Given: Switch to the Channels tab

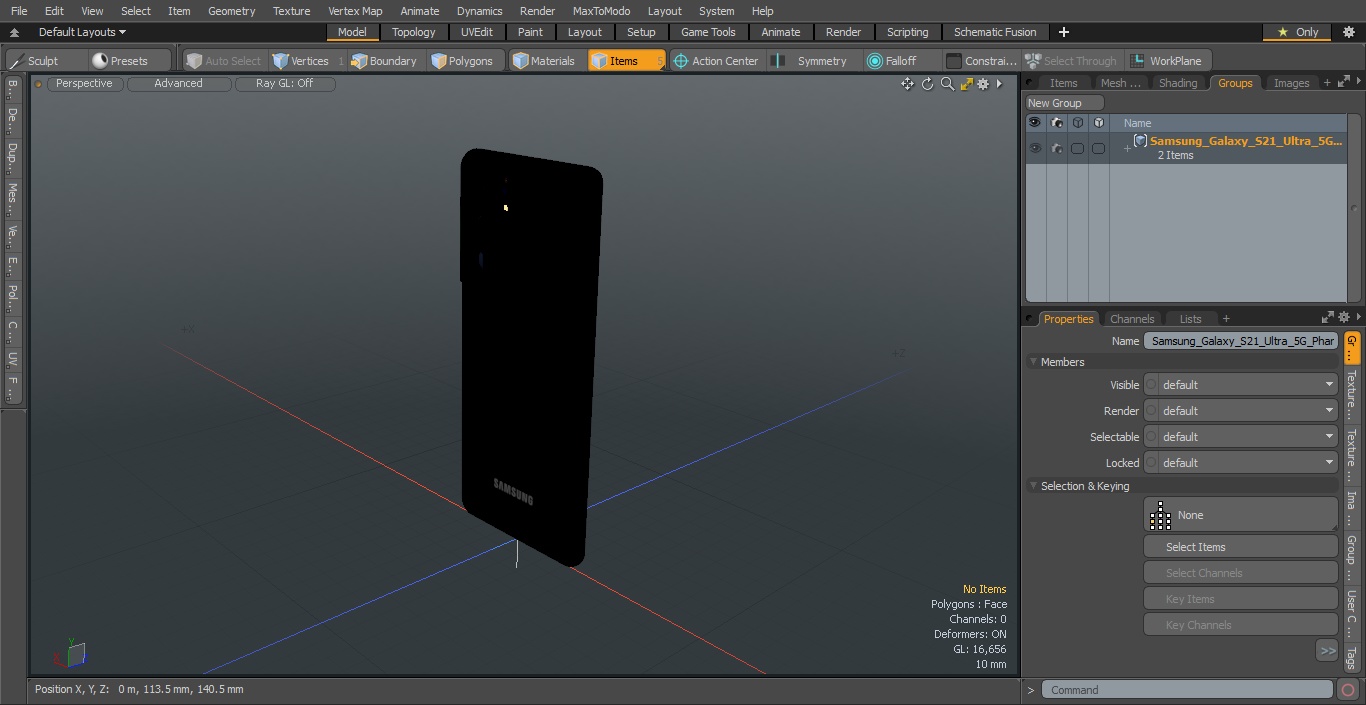Looking at the screenshot, I should click(x=1132, y=319).
